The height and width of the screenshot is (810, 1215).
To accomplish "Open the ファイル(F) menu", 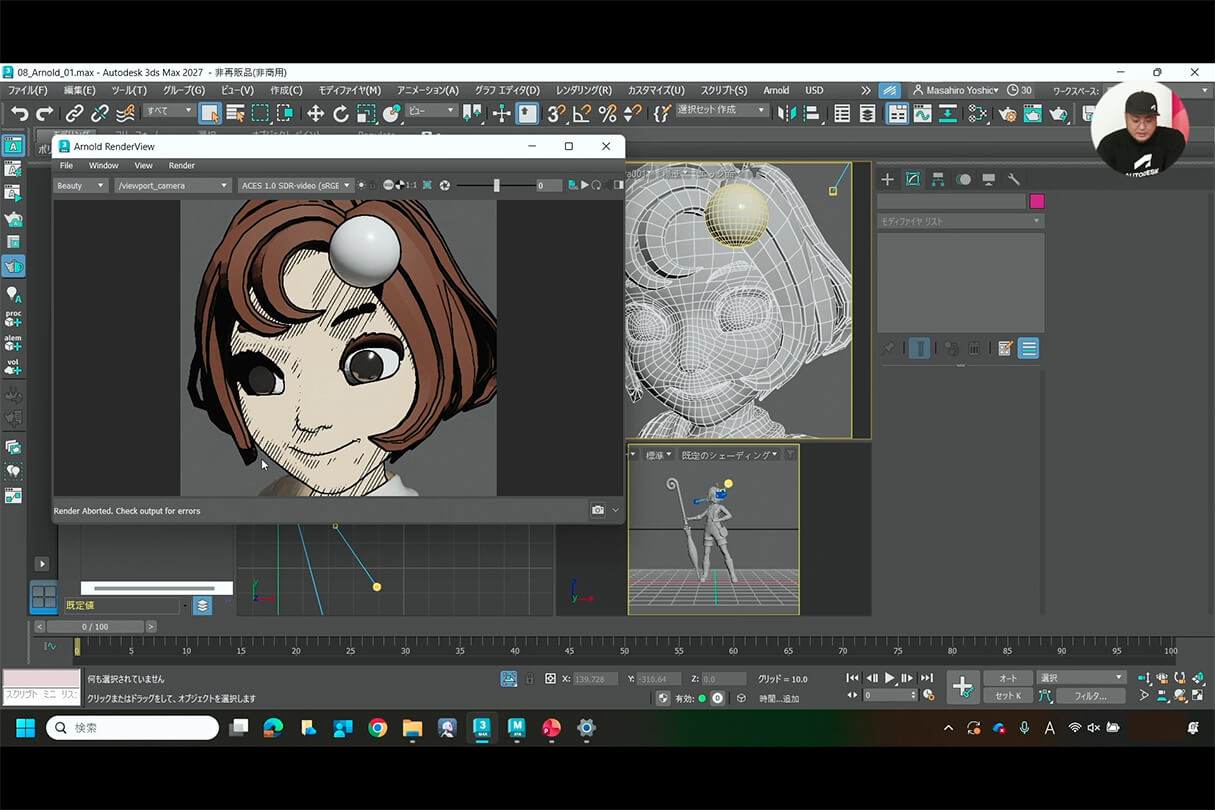I will (28, 90).
